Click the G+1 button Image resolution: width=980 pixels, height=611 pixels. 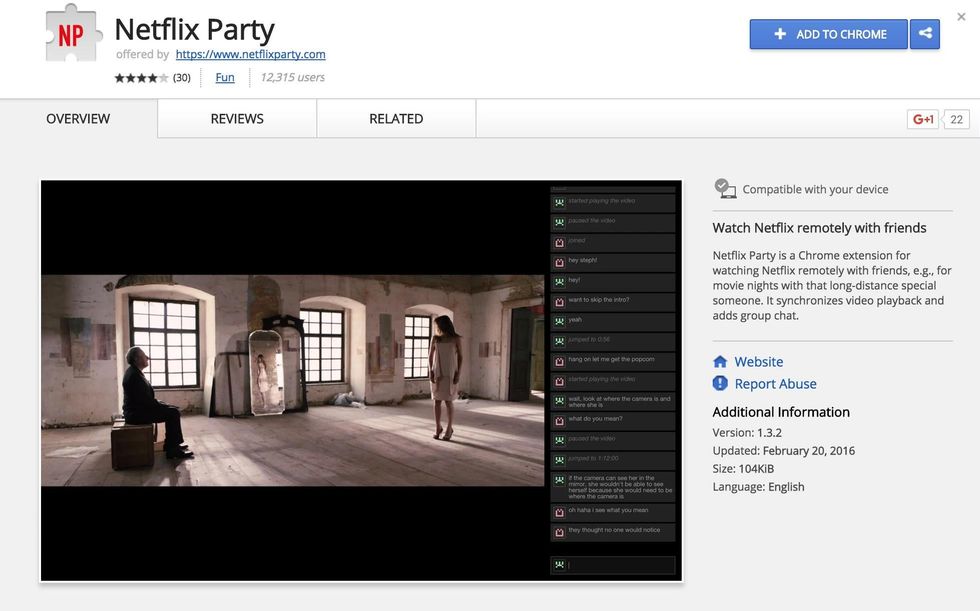(922, 119)
